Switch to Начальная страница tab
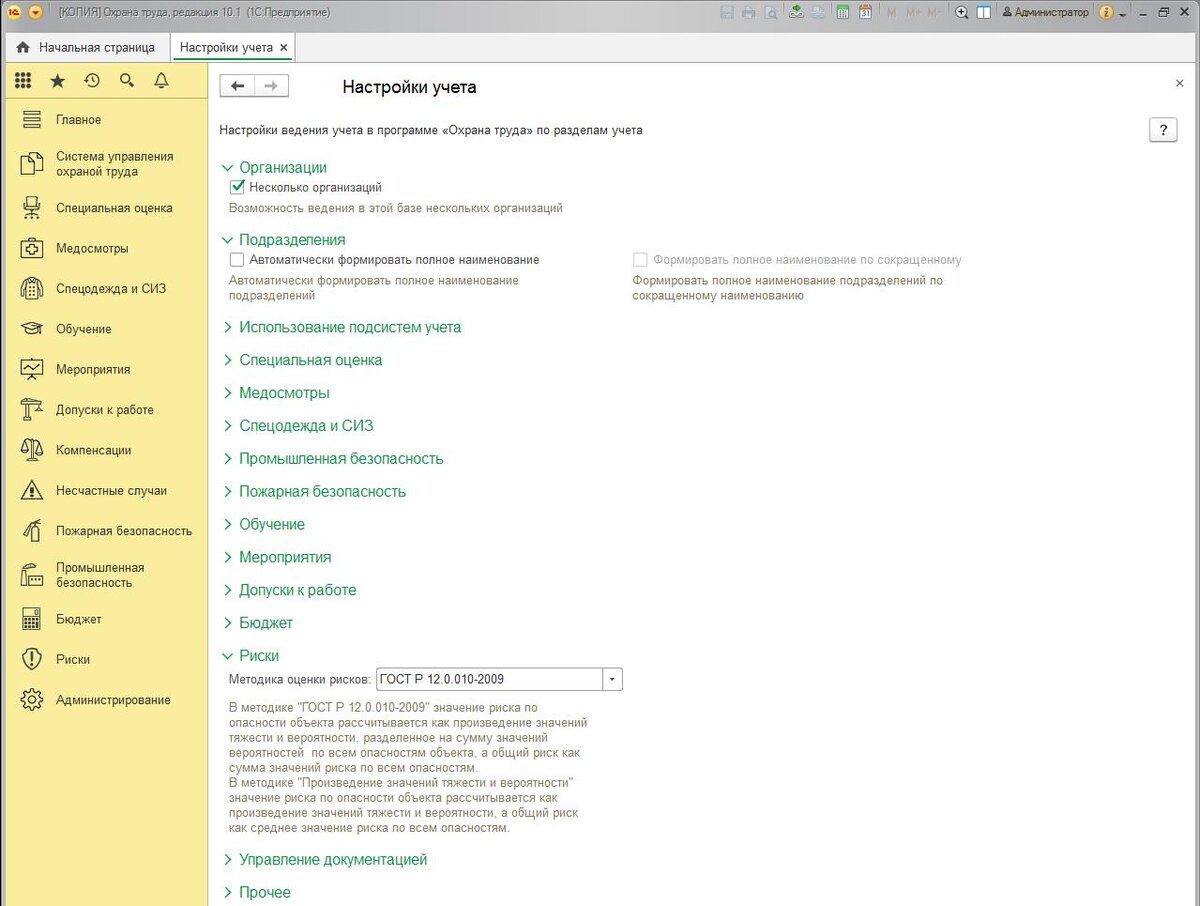 87,47
